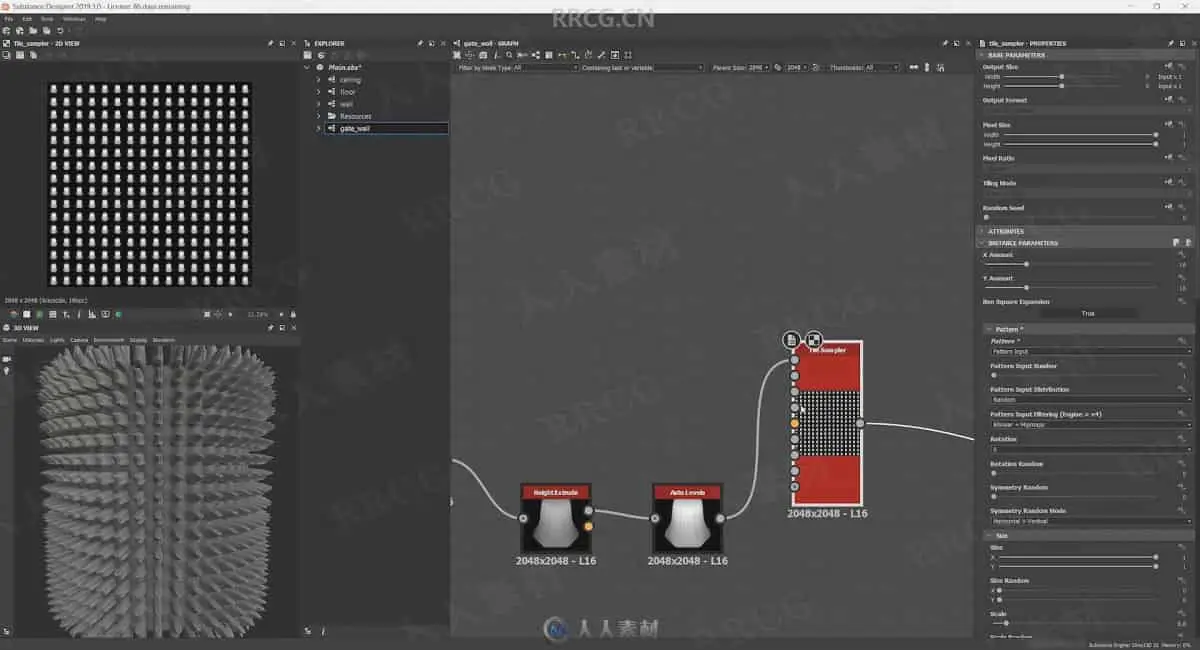Click the X Amount function icon
Screen dimensions: 1200x650
point(1182,255)
